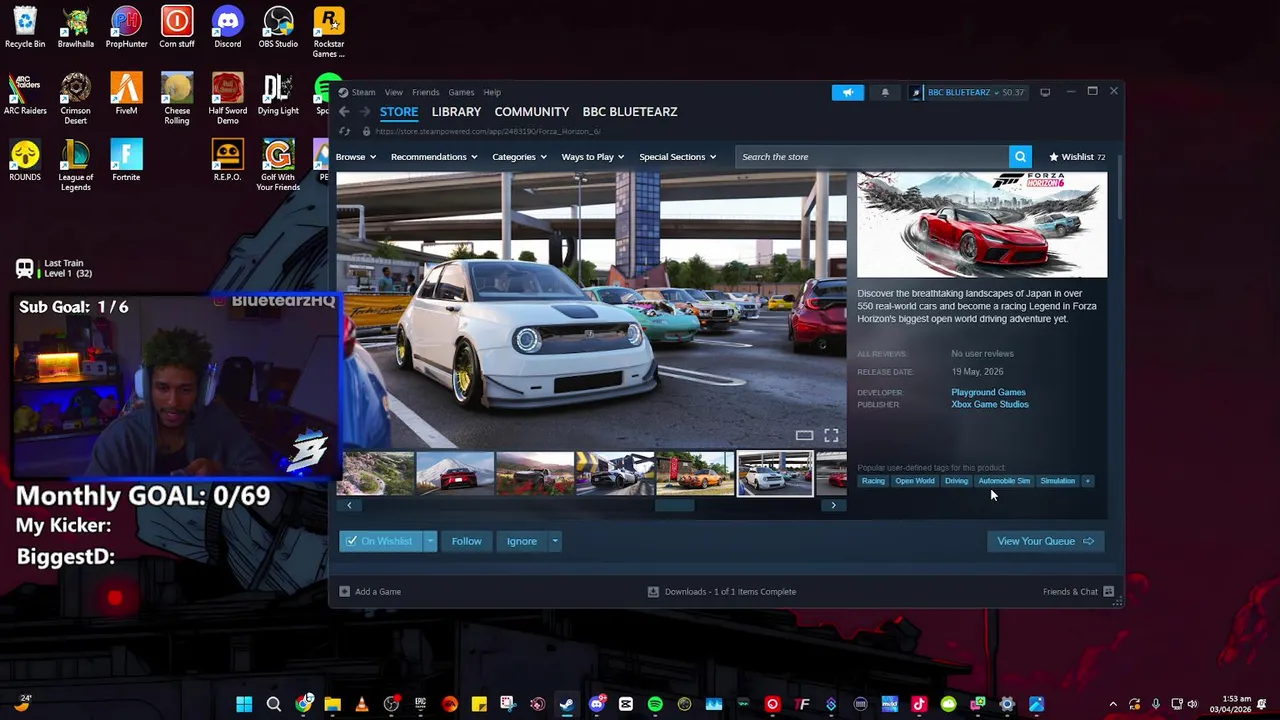Open the Recycle Bin desktop icon
Viewport: 1280px width, 720px height.
25,27
